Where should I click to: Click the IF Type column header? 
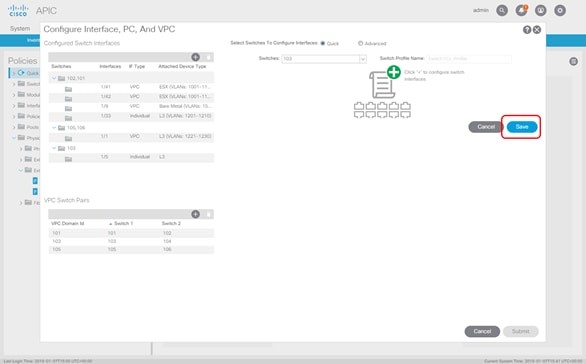coord(137,66)
